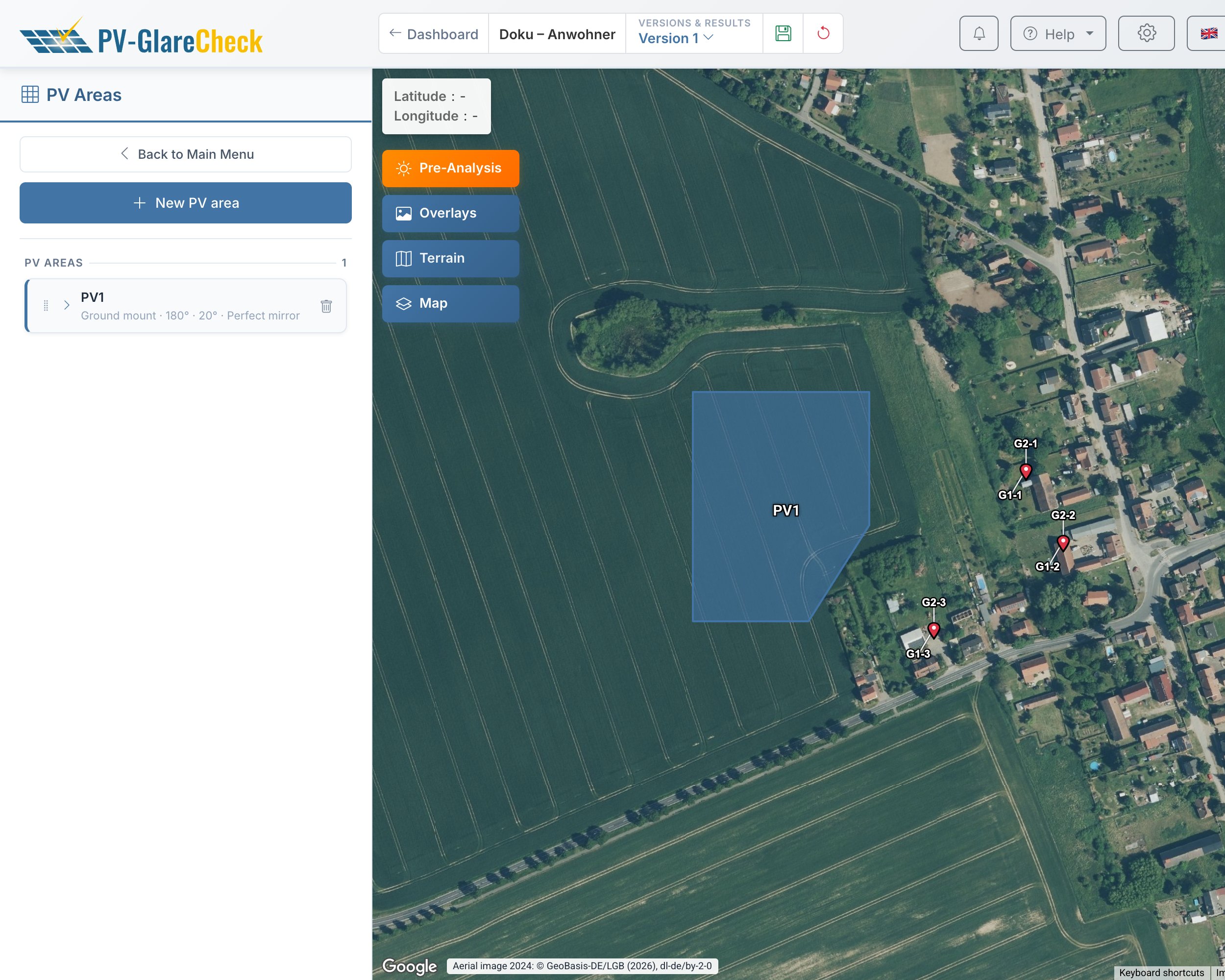Click the UK flag language selector

(x=1208, y=33)
